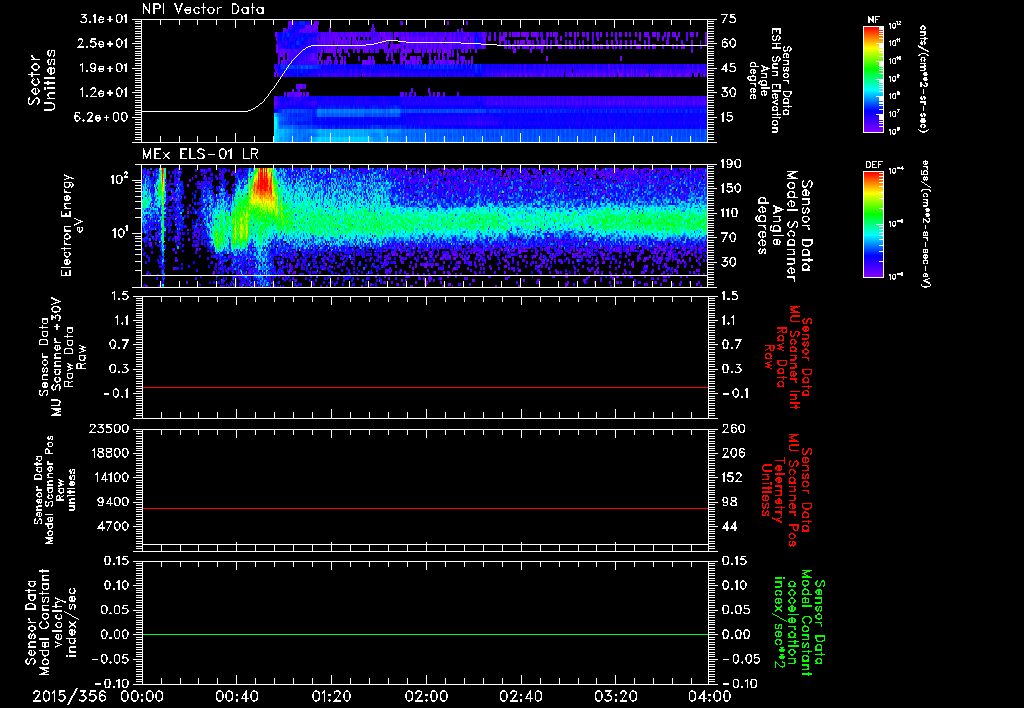The height and width of the screenshot is (708, 1024).
Task: Click the red MU Scanner raw data line
Action: 425,387
